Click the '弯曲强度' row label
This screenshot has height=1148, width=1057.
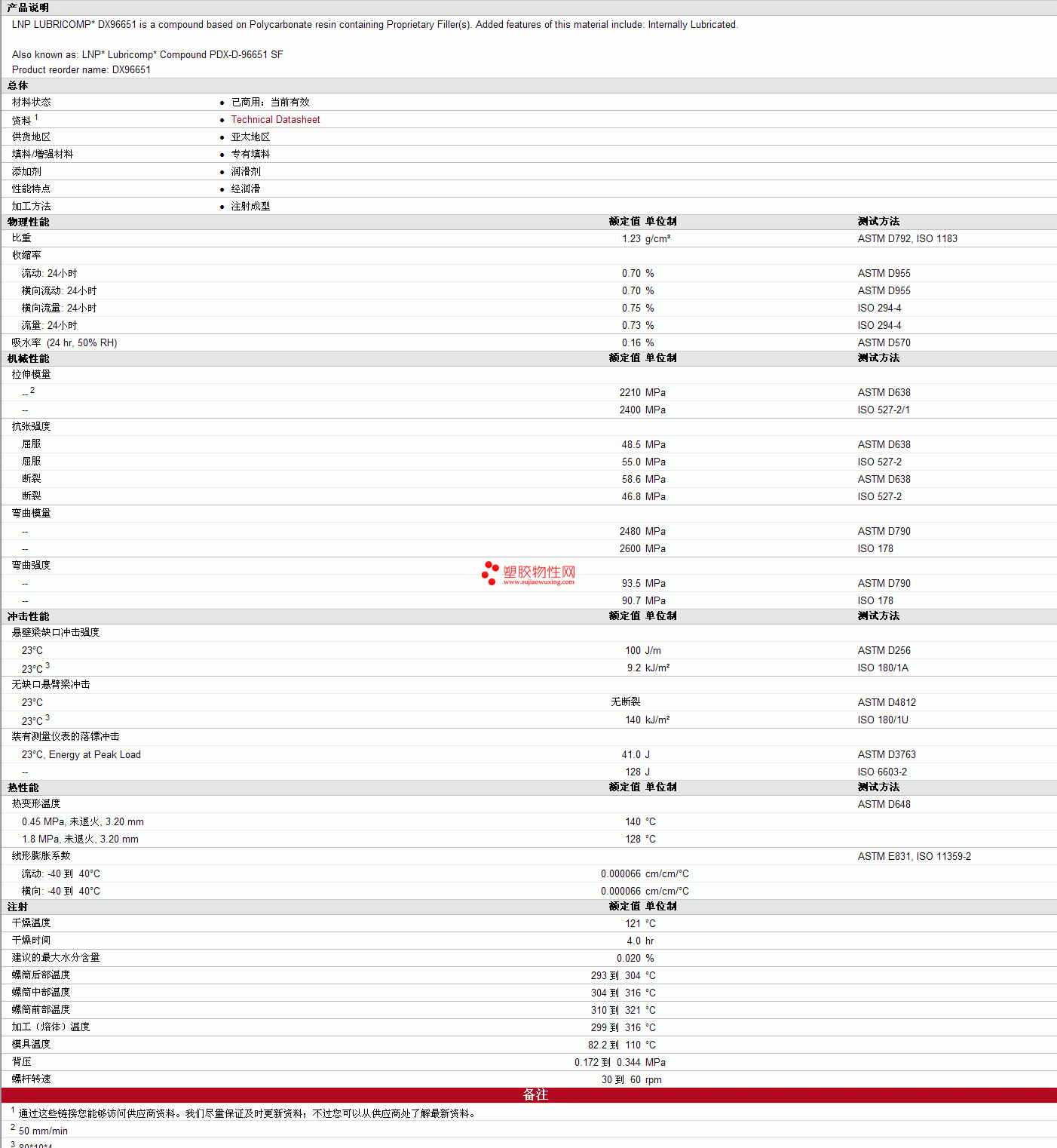coord(32,565)
